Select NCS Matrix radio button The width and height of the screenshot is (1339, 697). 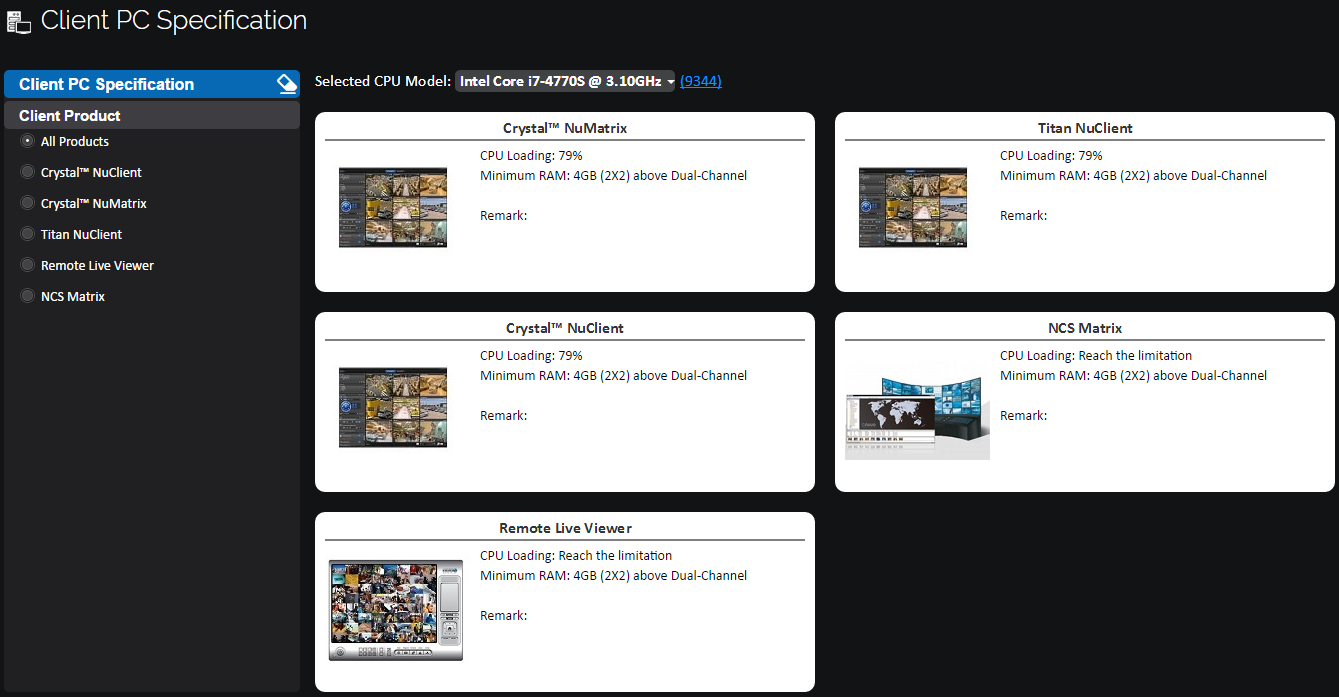[x=28, y=296]
